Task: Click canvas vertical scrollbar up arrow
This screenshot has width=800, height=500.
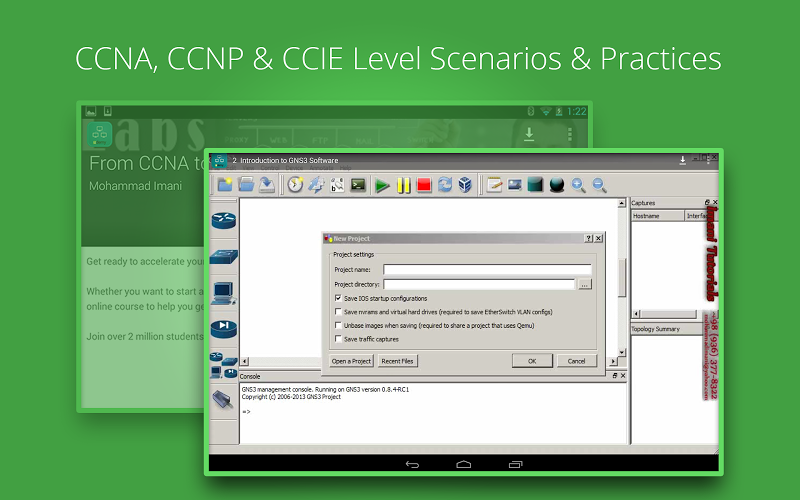Action: coord(621,203)
